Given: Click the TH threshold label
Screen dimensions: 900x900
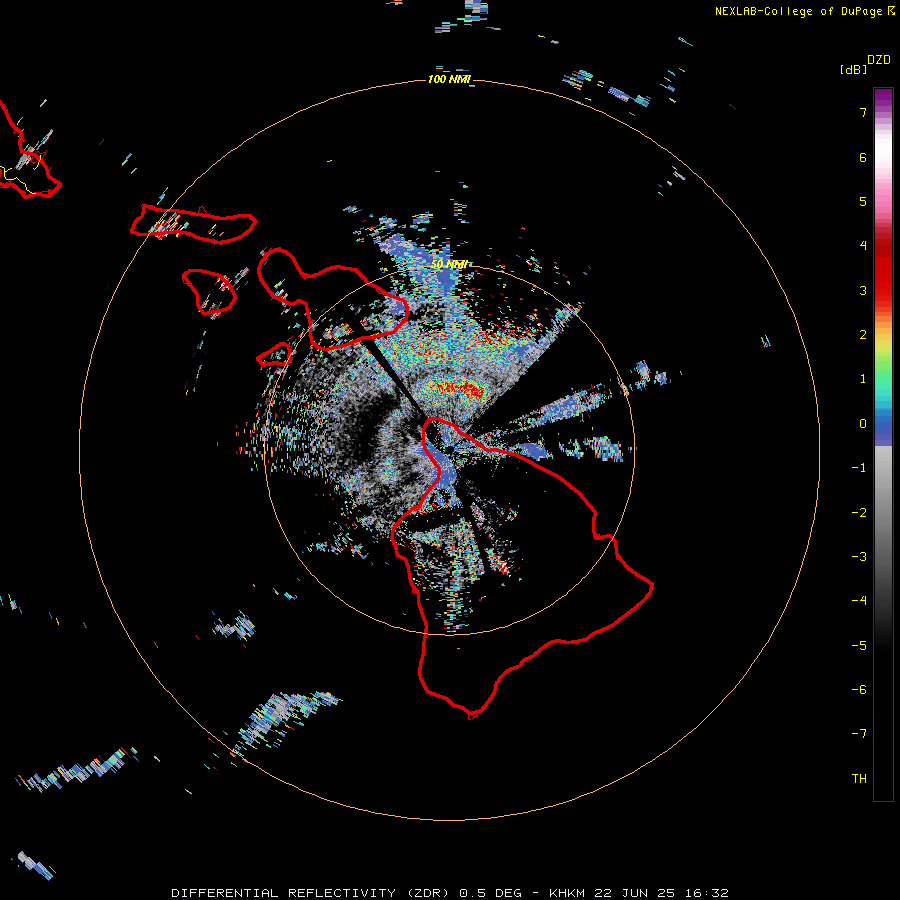Looking at the screenshot, I should coord(859,779).
